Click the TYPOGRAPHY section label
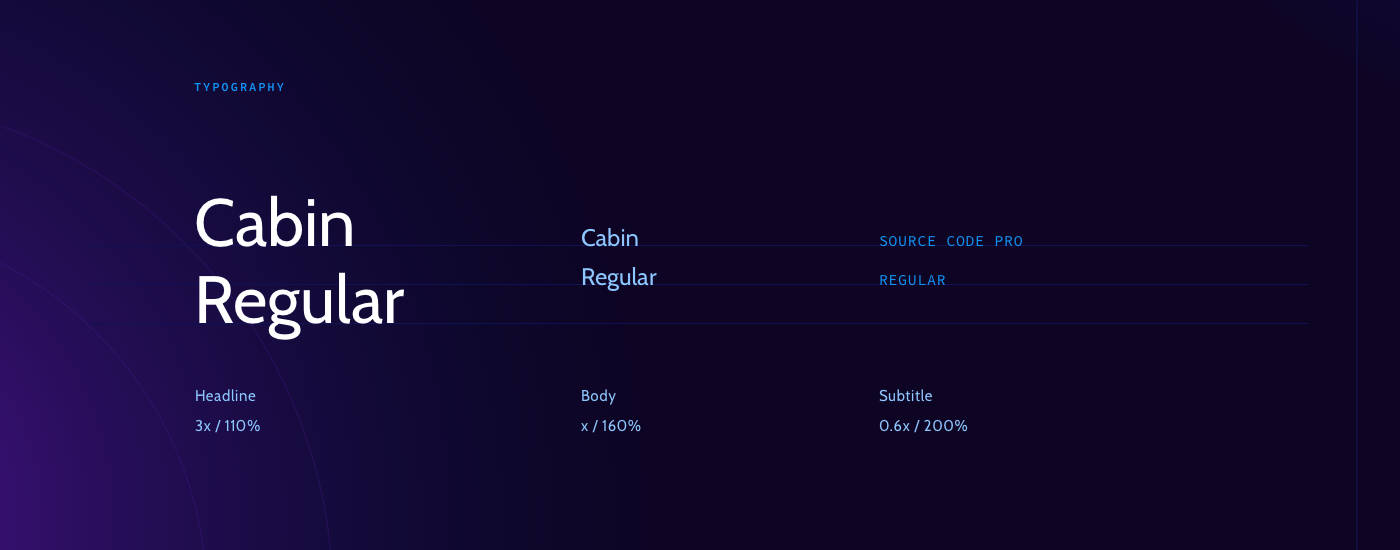Viewport: 1400px width, 550px height. click(x=240, y=88)
